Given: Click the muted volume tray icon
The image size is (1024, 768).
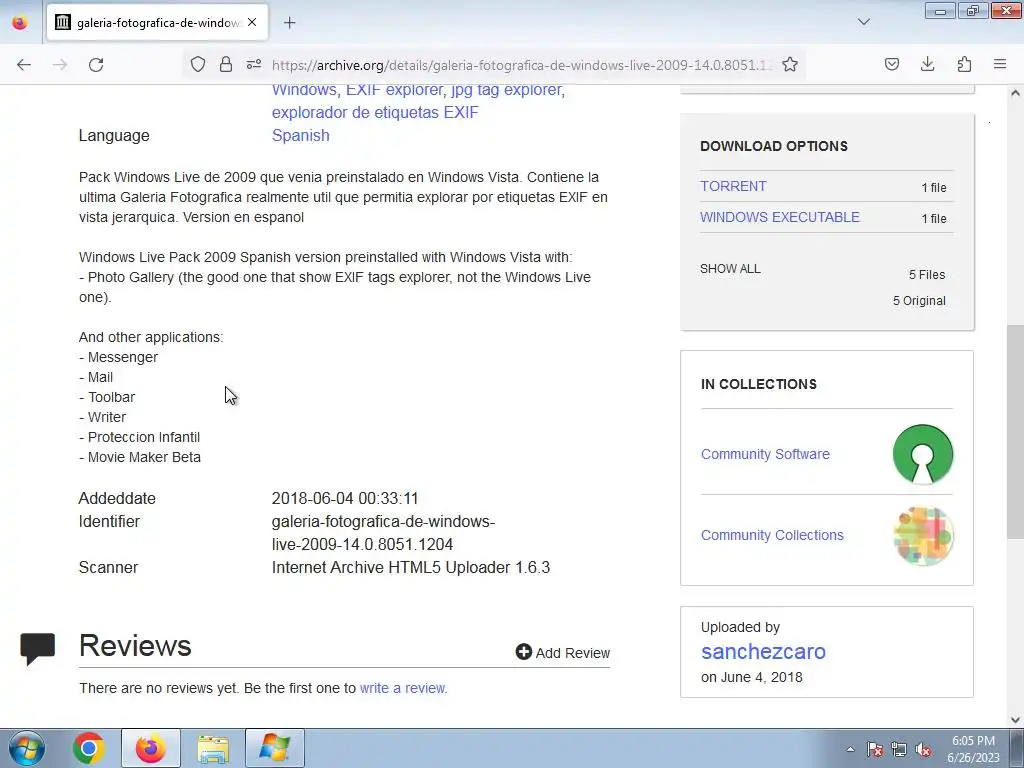Looking at the screenshot, I should coord(923,749).
